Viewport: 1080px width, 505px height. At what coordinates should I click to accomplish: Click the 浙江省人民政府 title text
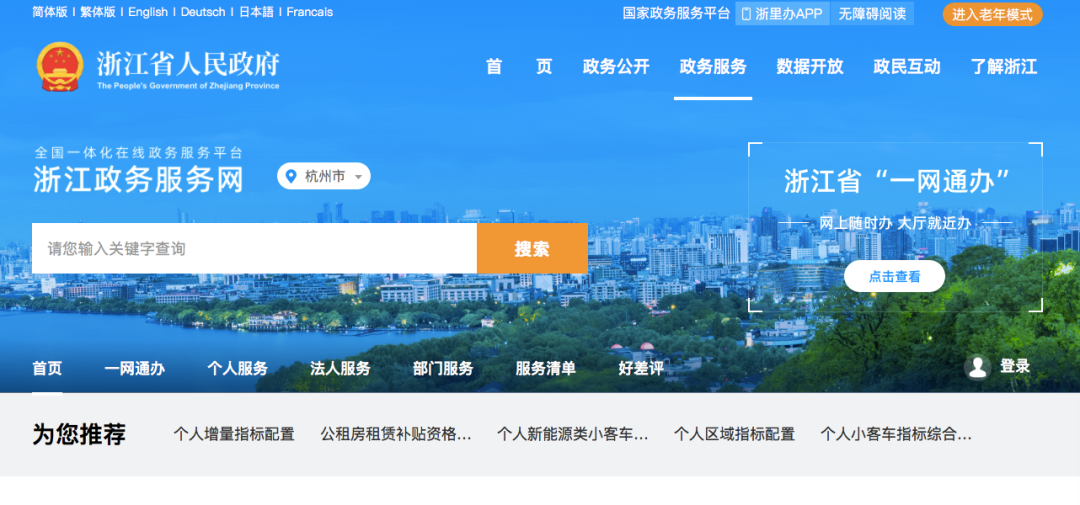click(188, 63)
